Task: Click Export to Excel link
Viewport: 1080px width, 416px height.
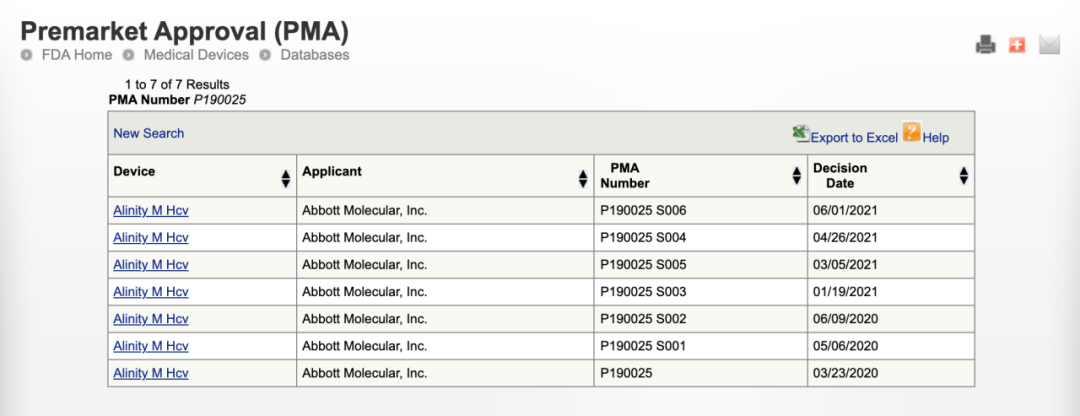Action: tap(854, 138)
